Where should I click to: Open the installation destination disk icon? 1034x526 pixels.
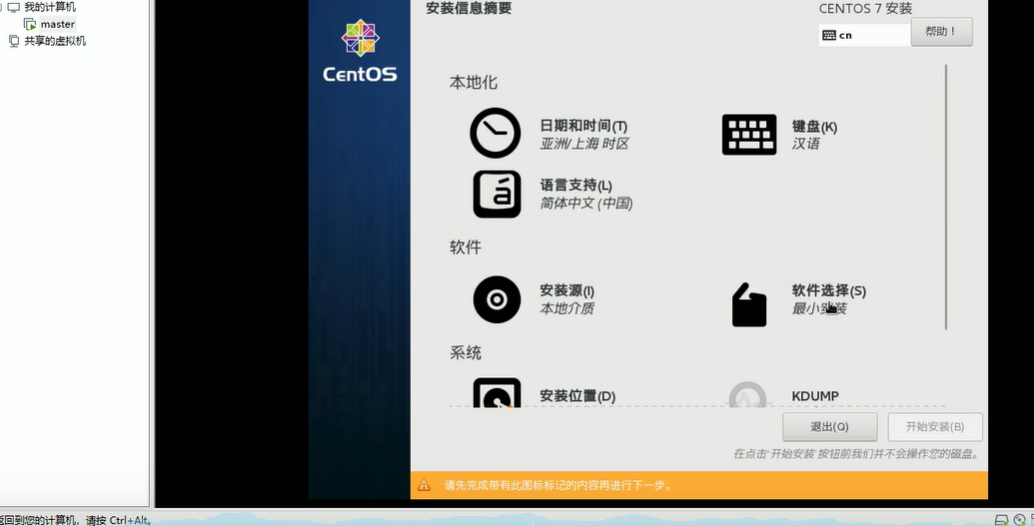497,392
